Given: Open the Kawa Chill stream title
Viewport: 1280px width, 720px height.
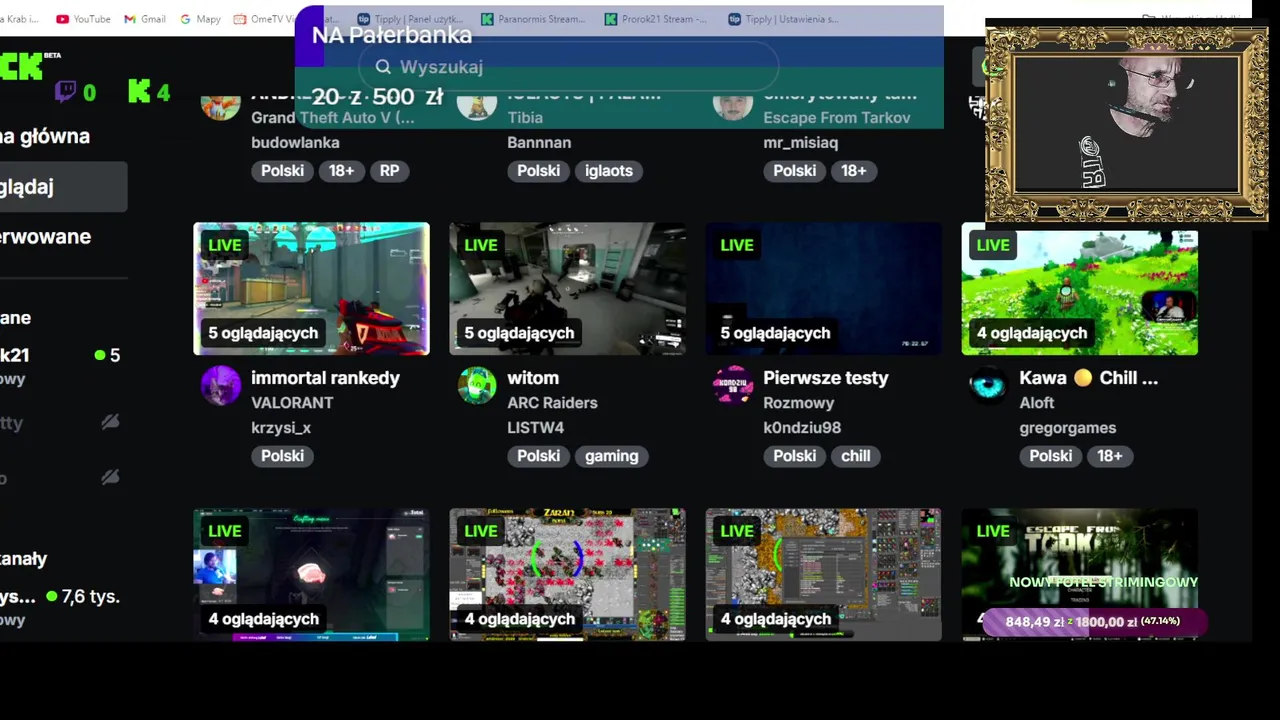Looking at the screenshot, I should [1088, 378].
